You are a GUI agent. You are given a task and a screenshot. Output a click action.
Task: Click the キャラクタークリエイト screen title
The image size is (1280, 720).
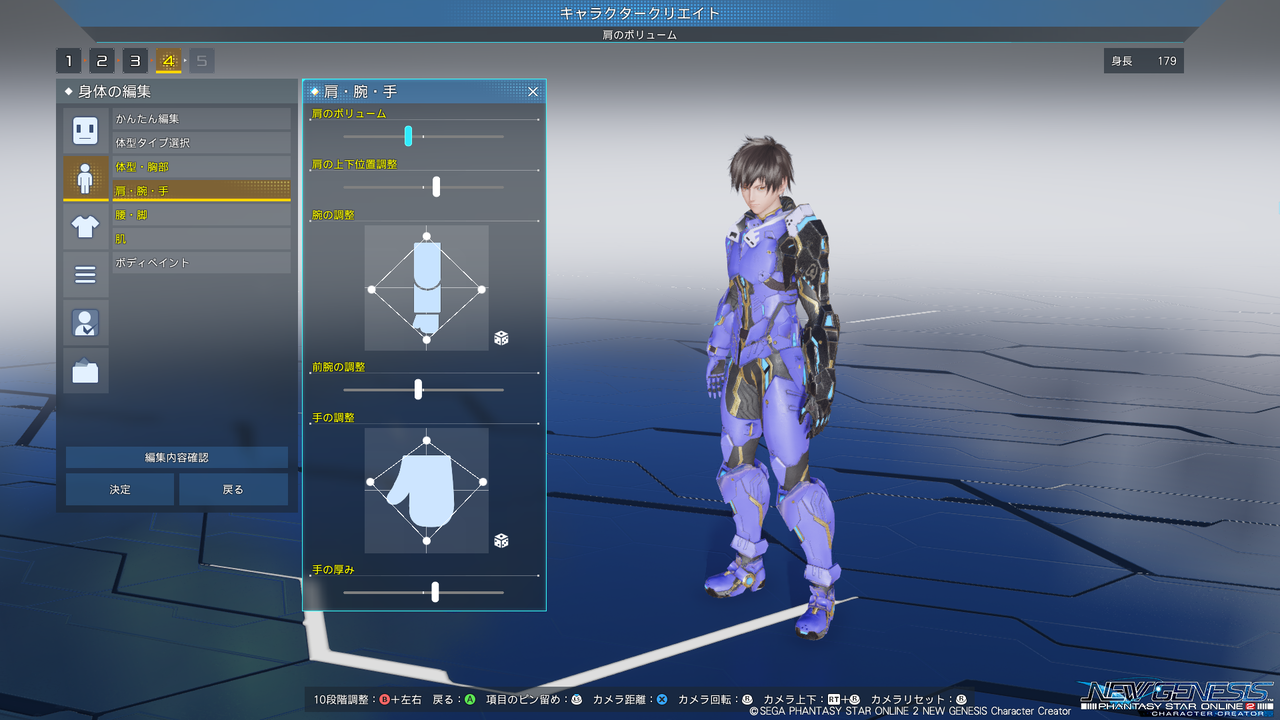coord(640,14)
